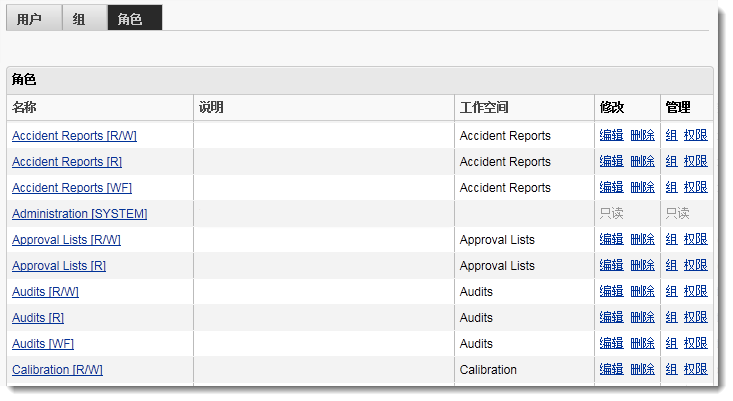The image size is (733, 401).
Task: Click the 名称 column header
Action: (x=24, y=108)
